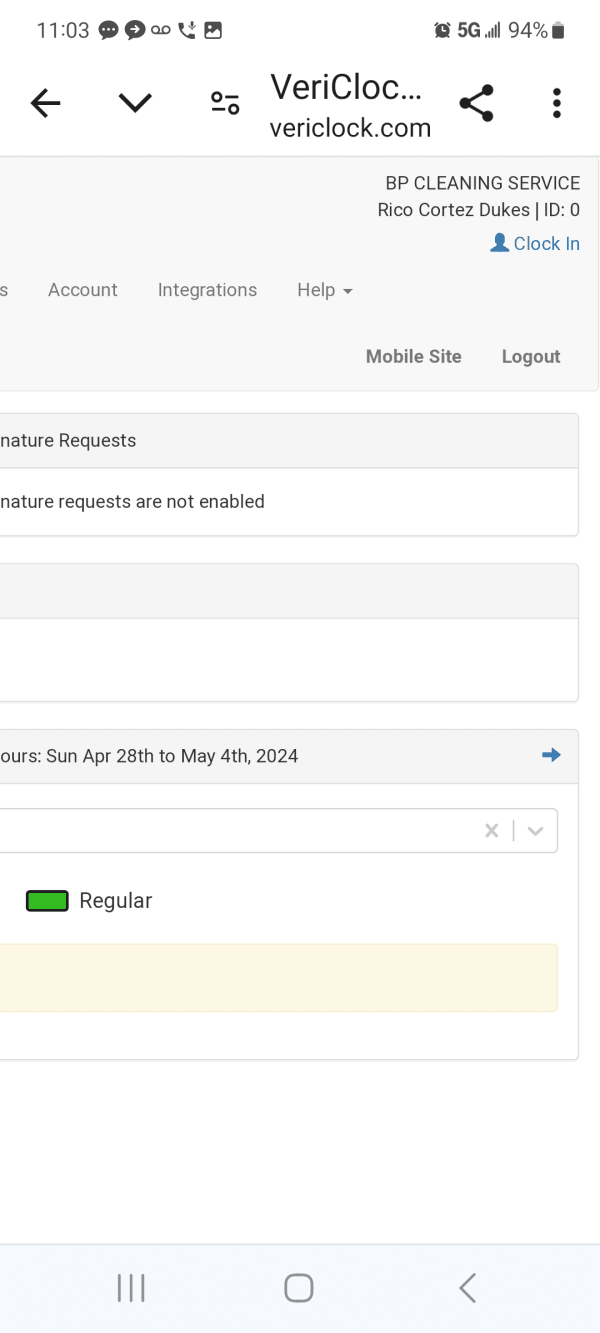Tap the Android recent apps icon

[131, 1288]
